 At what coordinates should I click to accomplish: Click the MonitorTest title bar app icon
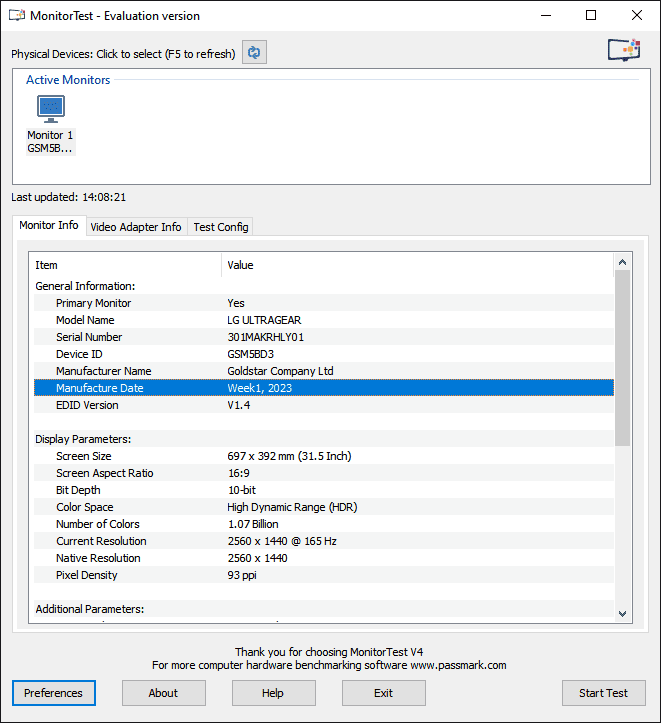click(x=17, y=15)
